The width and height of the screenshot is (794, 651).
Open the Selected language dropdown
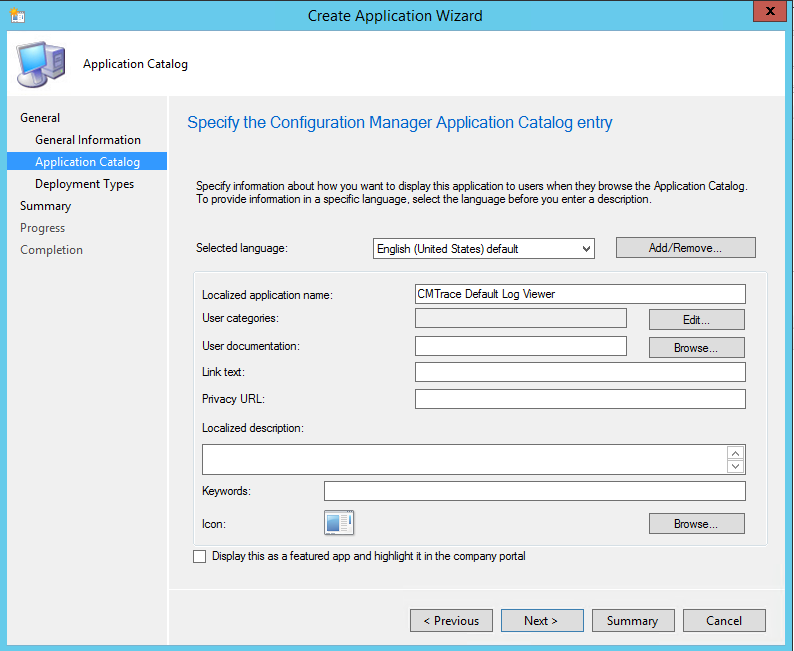[483, 248]
